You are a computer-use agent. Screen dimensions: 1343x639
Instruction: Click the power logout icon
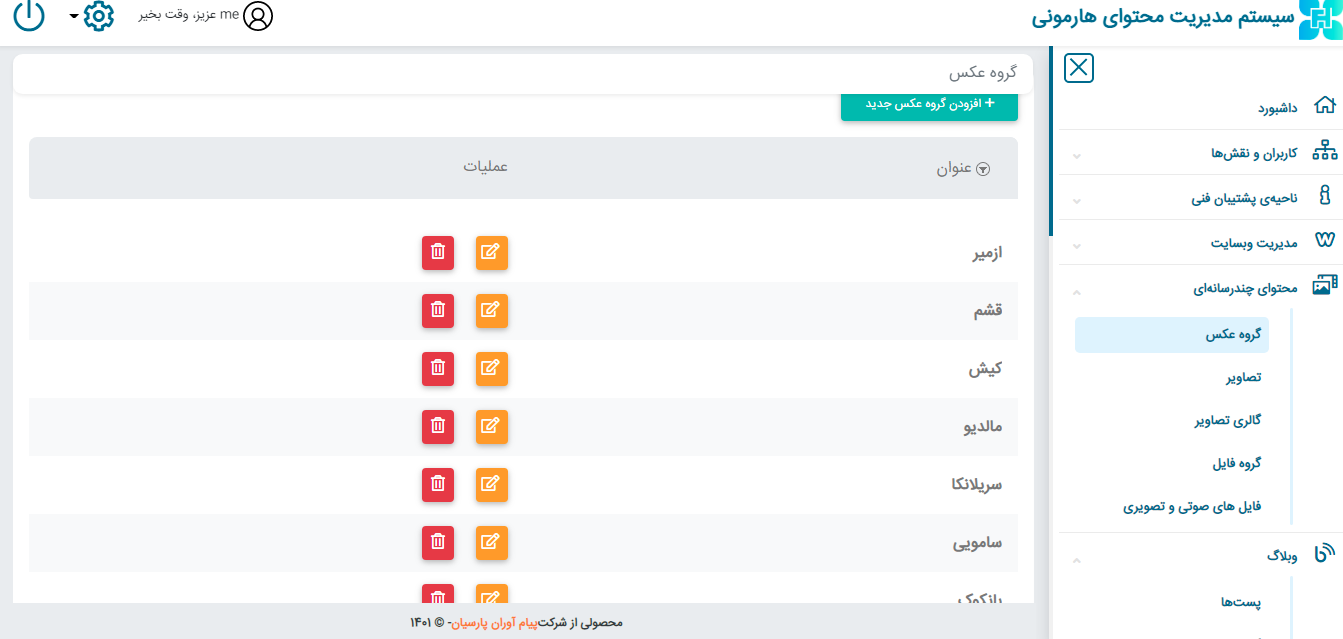click(x=29, y=16)
